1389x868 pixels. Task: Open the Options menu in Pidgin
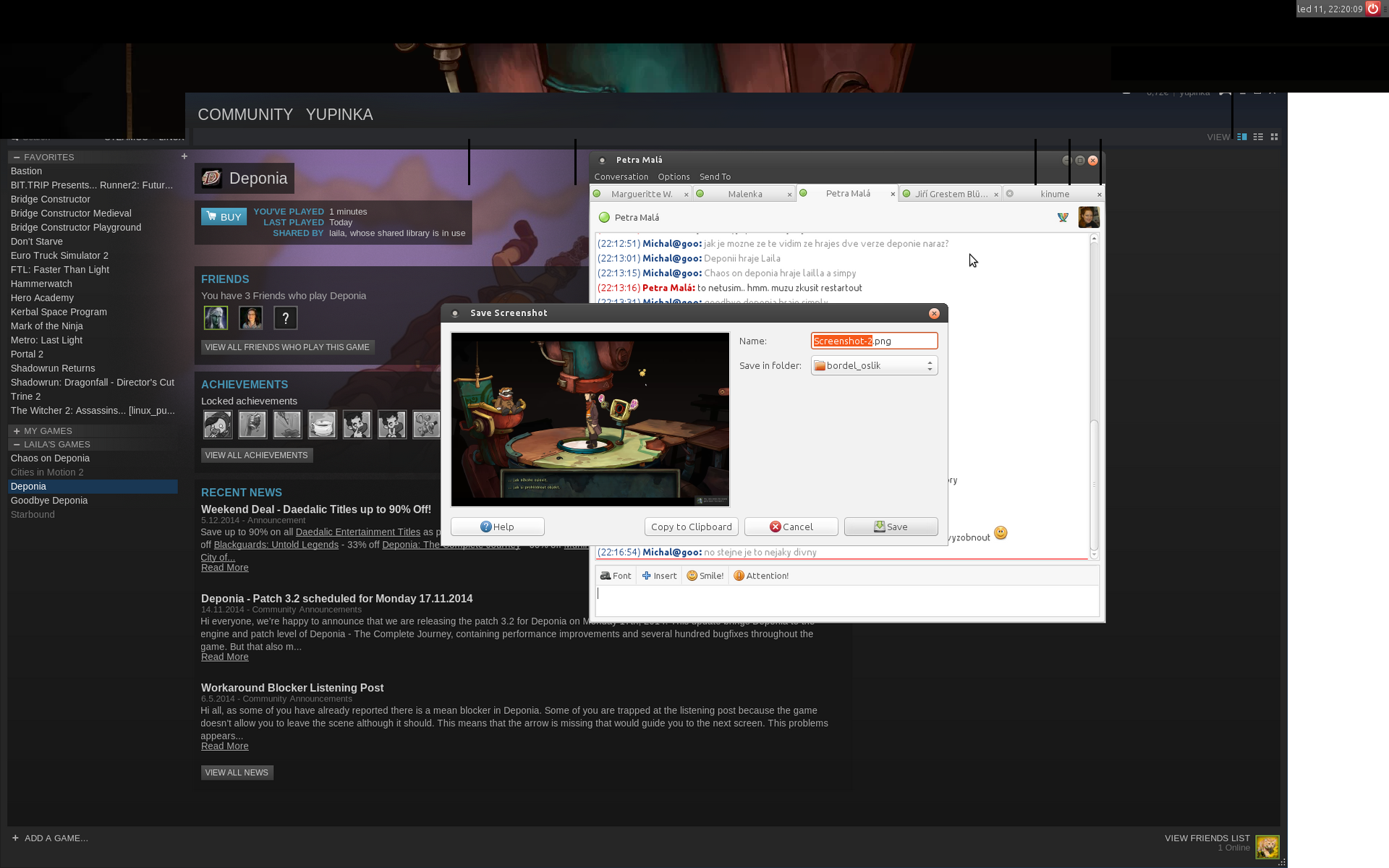coord(674,176)
